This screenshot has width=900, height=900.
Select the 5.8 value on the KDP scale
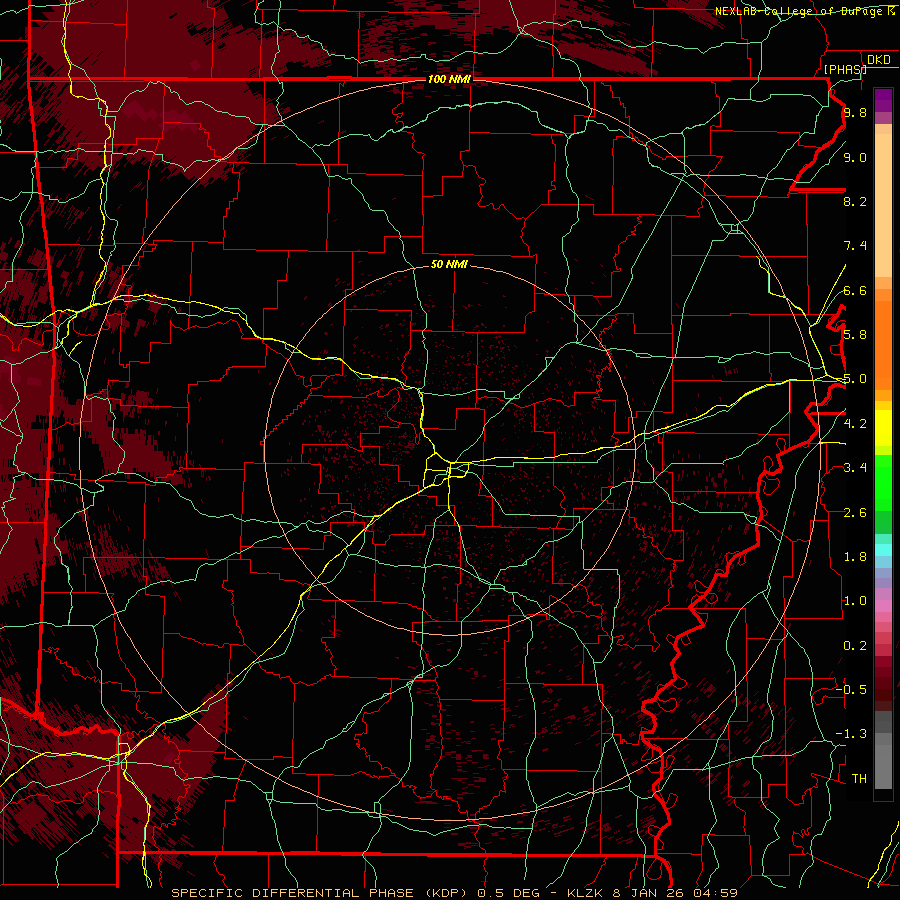tap(855, 334)
